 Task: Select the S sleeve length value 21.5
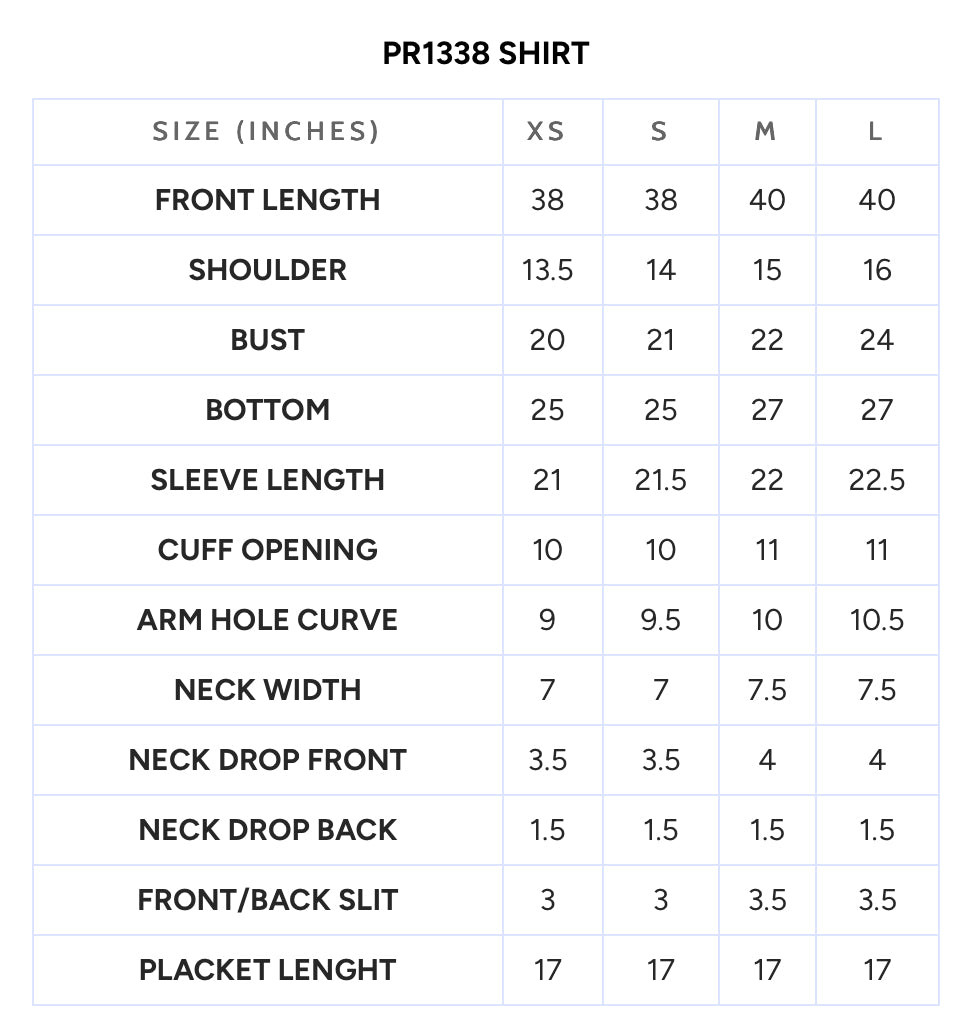(661, 480)
